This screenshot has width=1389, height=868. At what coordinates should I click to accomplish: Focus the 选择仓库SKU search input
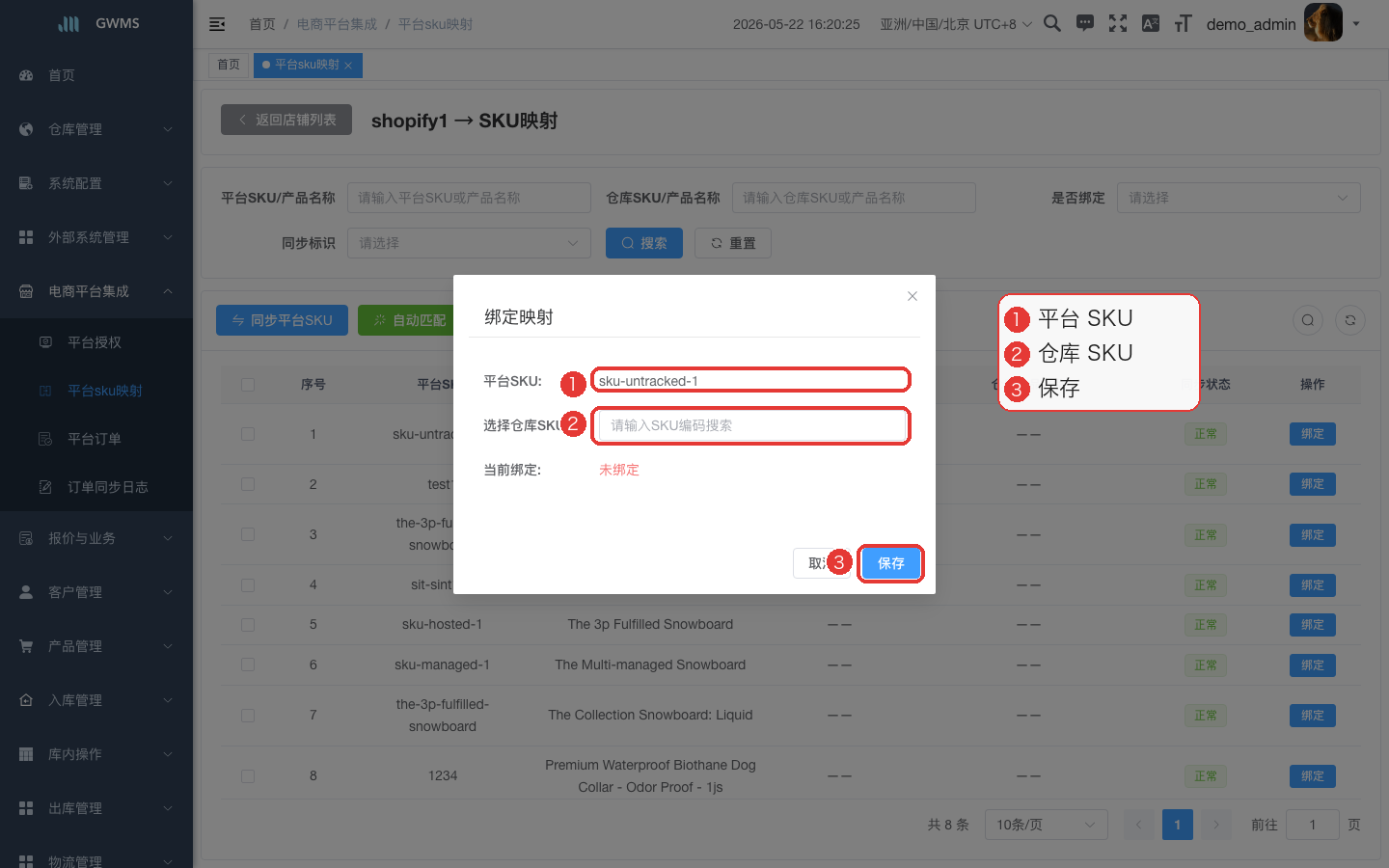coord(751,425)
